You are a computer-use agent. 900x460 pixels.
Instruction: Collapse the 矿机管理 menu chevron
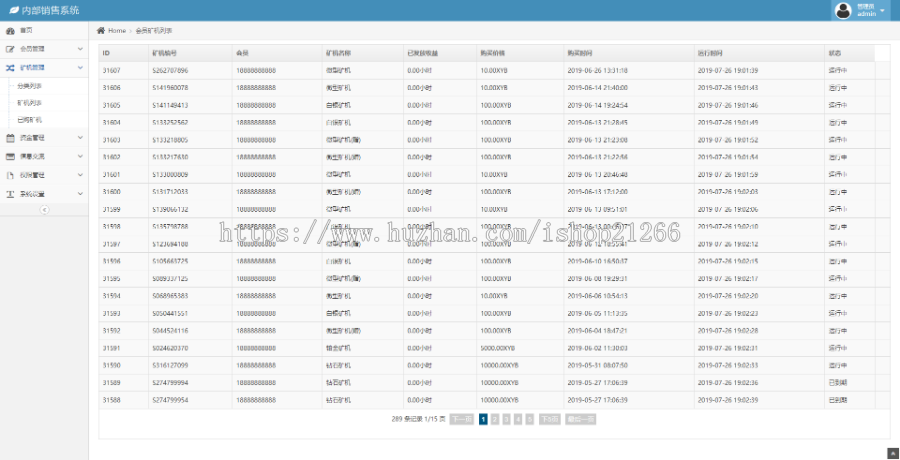point(80,68)
